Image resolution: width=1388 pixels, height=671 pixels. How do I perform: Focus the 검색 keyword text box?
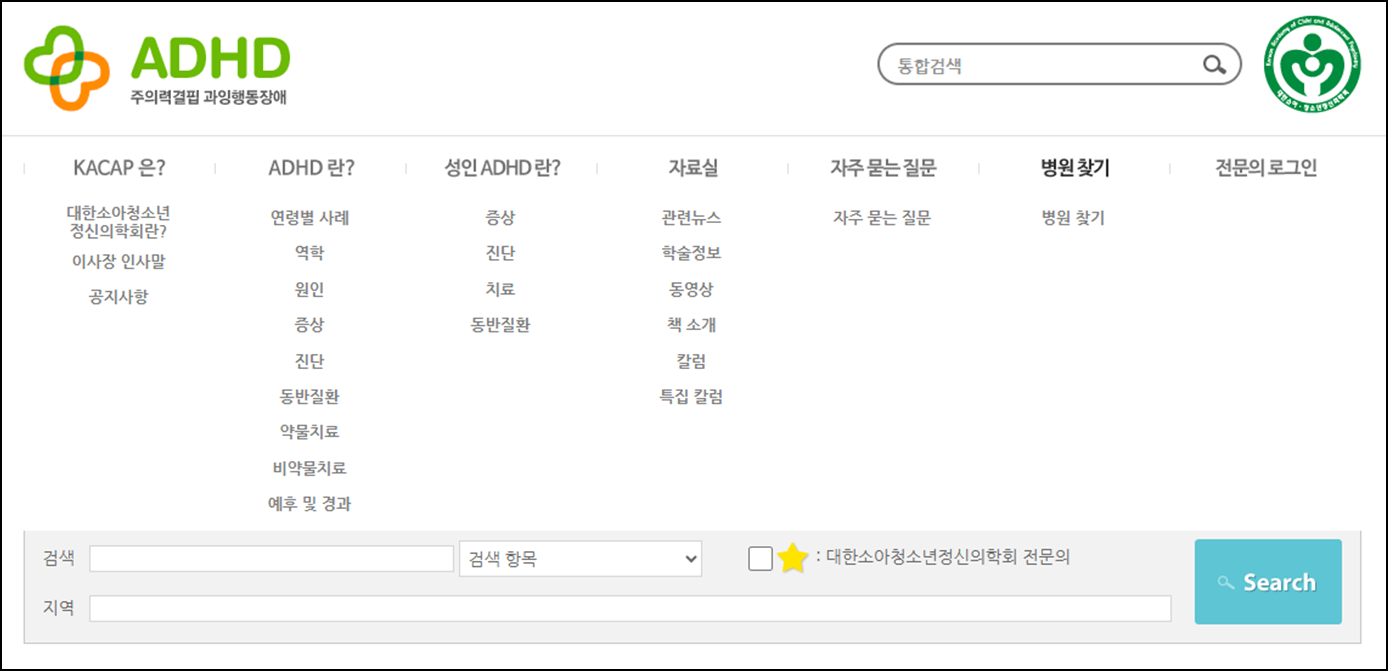click(271, 559)
